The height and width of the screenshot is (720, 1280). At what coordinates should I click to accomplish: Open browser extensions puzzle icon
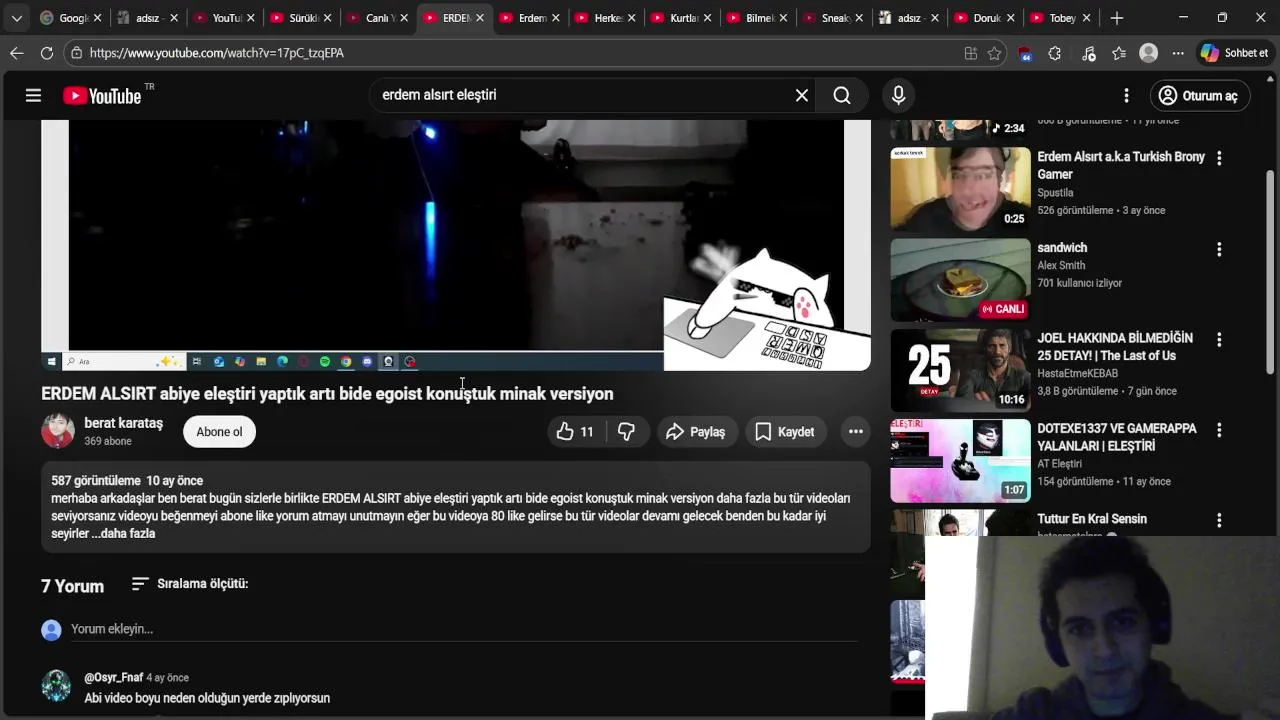click(1054, 53)
